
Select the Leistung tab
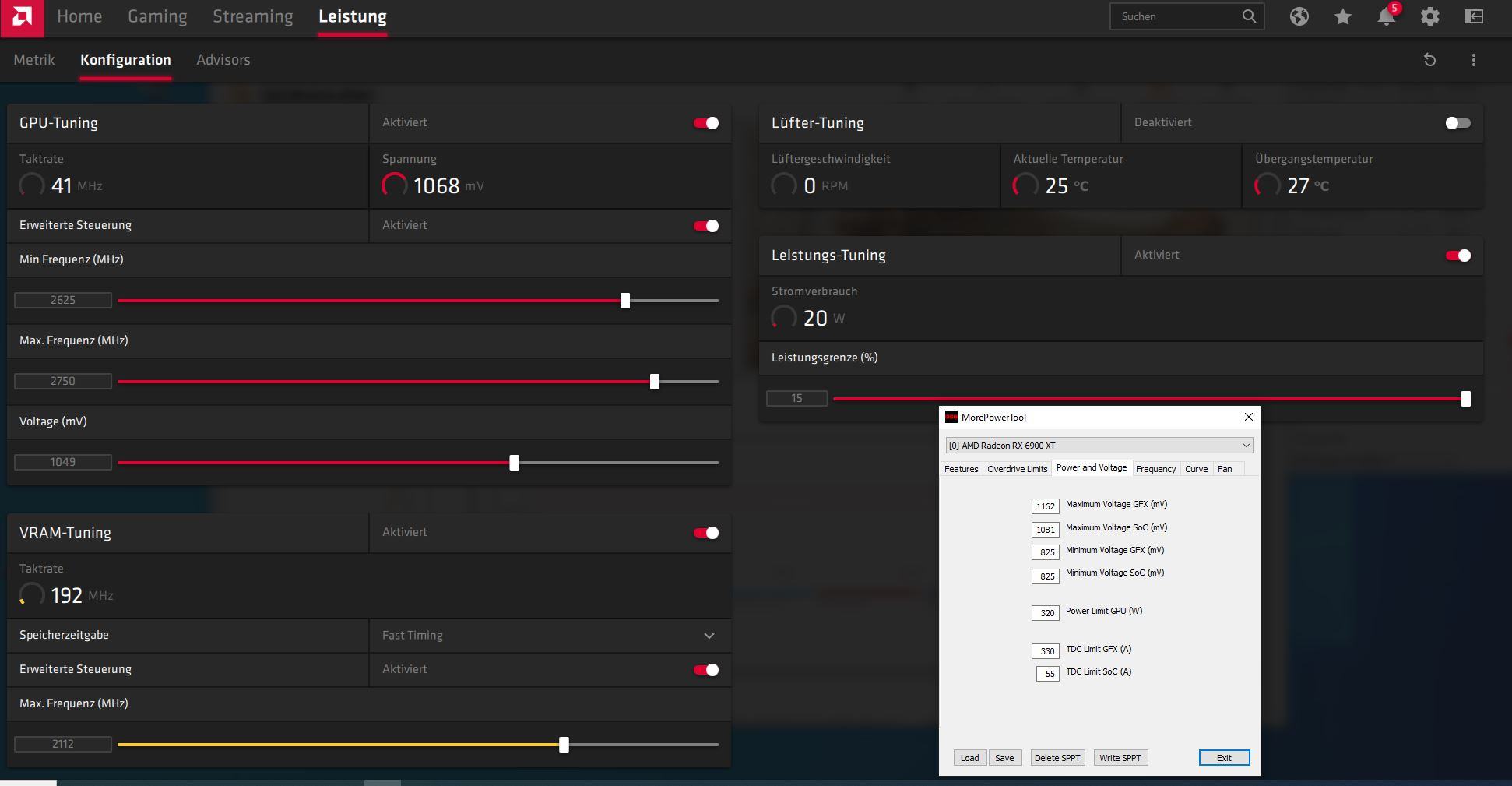(353, 16)
